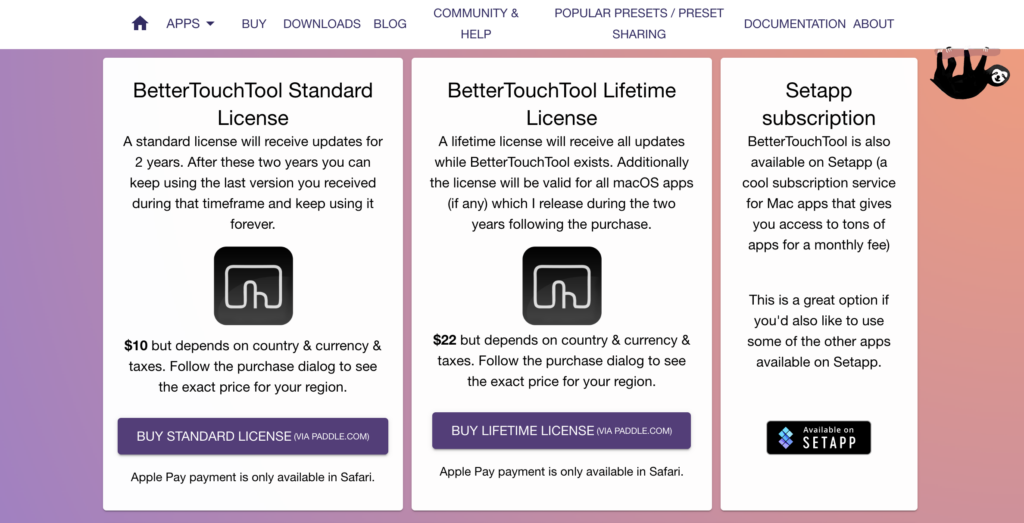
Task: Click the sloth mascot image
Action: (970, 72)
